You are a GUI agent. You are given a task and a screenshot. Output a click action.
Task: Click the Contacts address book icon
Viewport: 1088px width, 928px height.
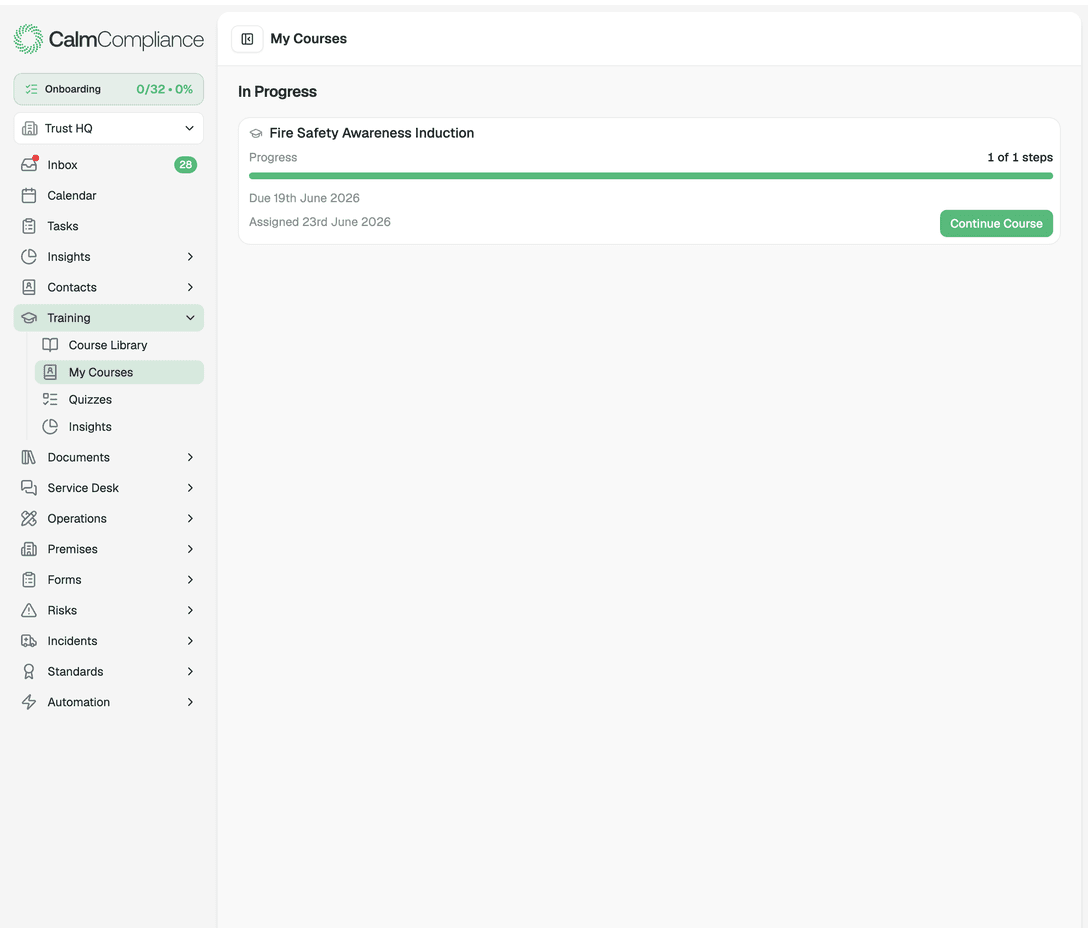[29, 287]
